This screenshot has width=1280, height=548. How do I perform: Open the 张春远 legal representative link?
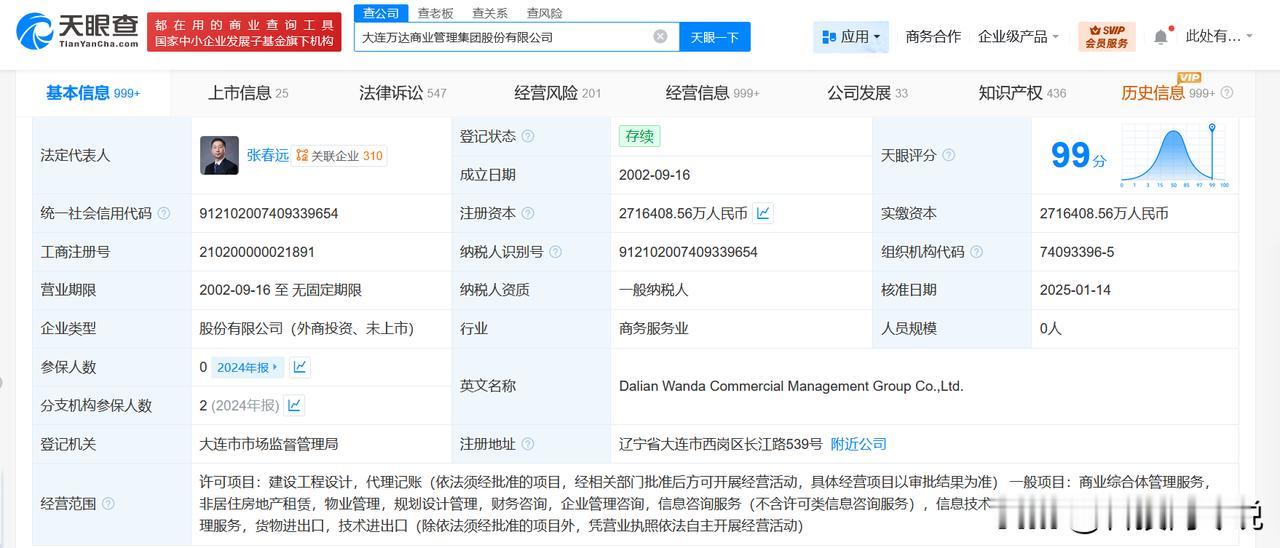[267, 155]
